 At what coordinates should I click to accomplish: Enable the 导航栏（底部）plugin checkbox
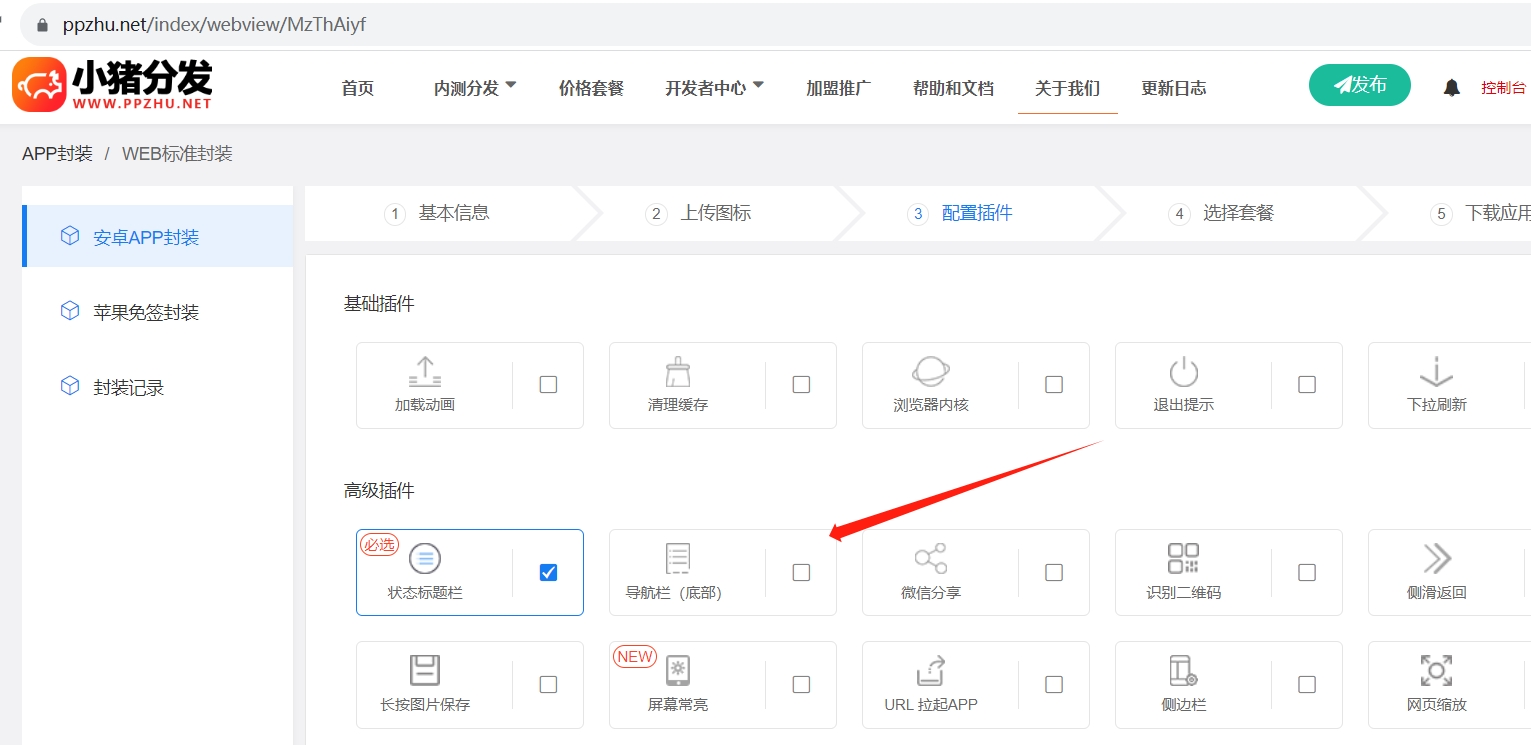801,572
